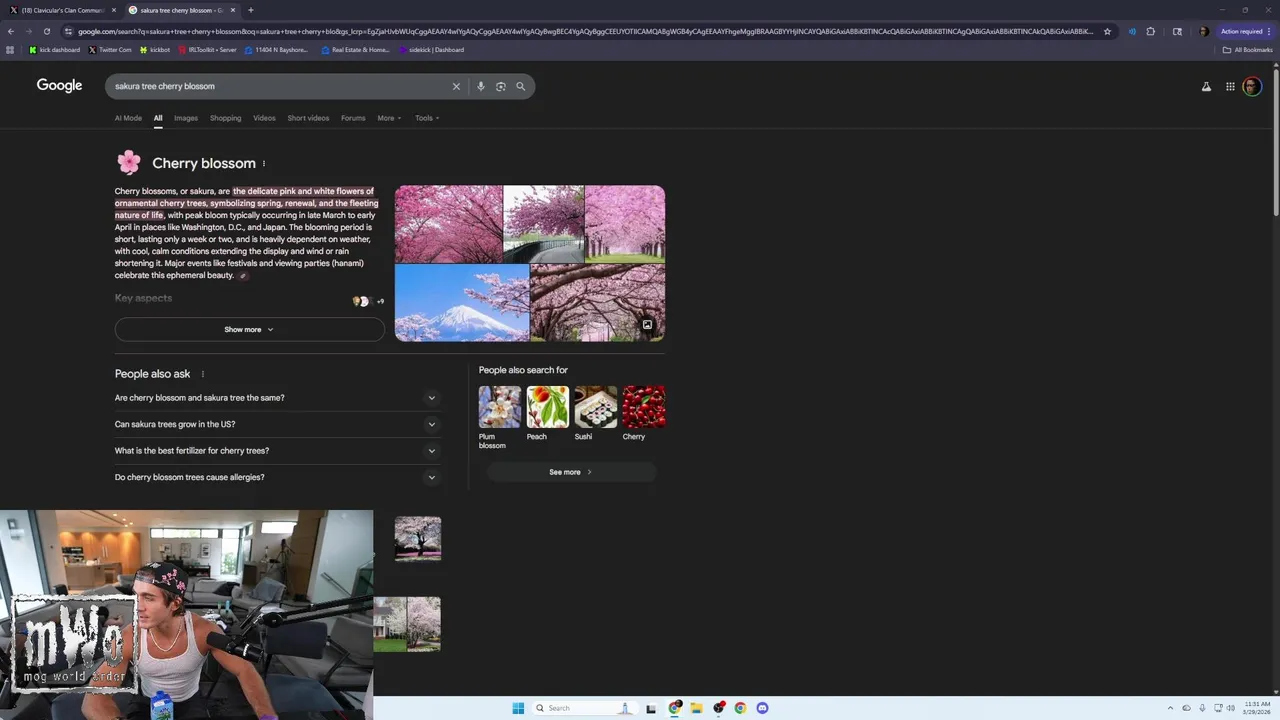The image size is (1280, 720).
Task: Click the link icon after ephemeral beauty
Action: [x=242, y=276]
